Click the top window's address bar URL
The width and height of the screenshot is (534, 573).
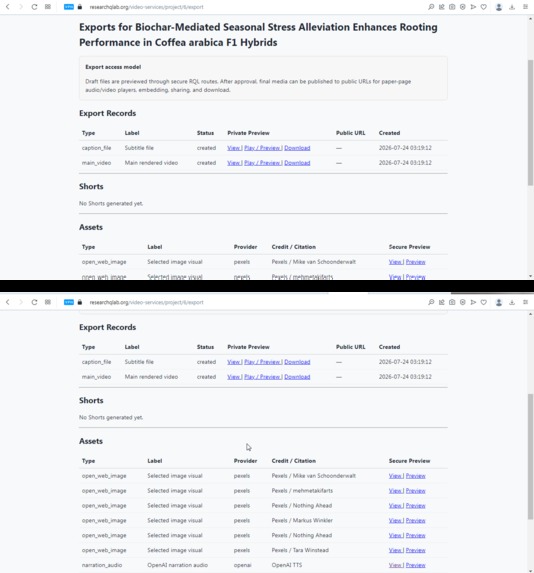tap(146, 7)
